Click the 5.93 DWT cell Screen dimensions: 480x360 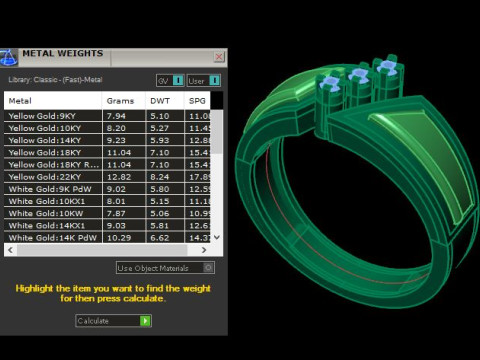click(x=165, y=140)
